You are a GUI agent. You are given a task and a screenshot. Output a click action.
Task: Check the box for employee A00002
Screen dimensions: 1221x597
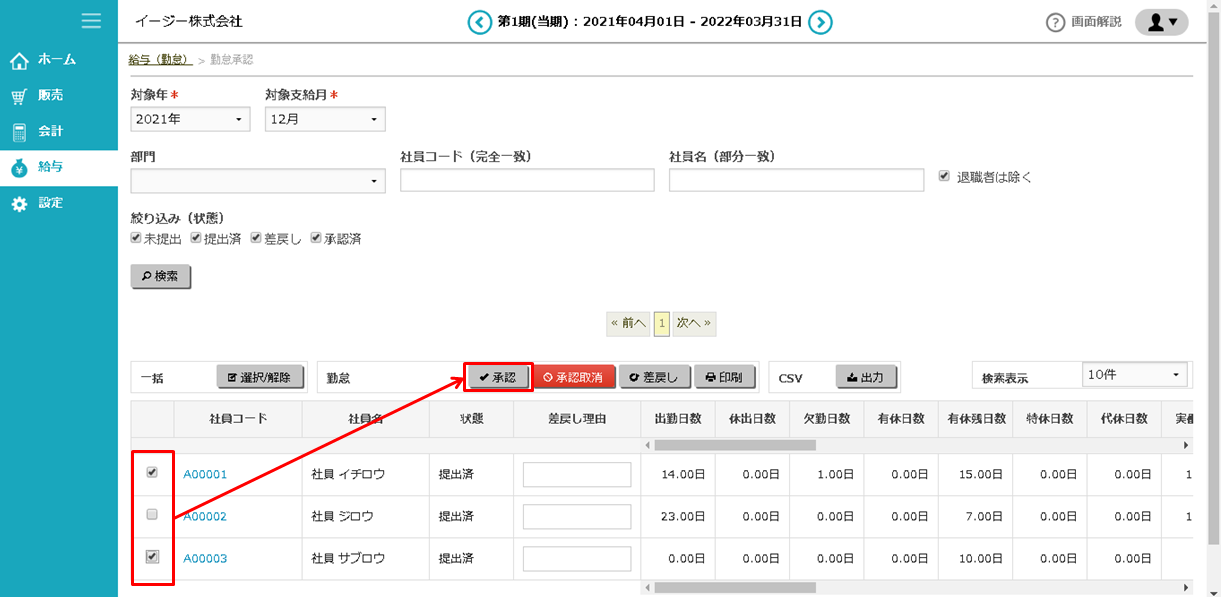coord(152,514)
